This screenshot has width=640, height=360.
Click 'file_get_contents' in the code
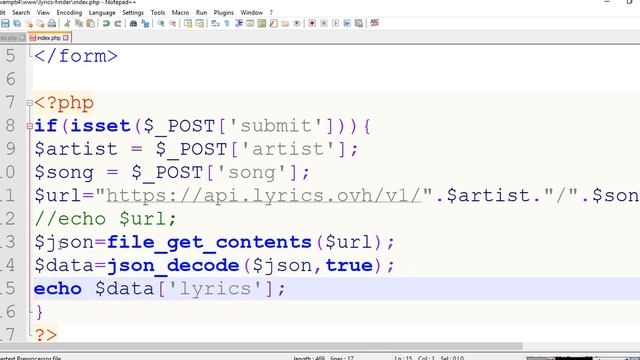tap(209, 242)
